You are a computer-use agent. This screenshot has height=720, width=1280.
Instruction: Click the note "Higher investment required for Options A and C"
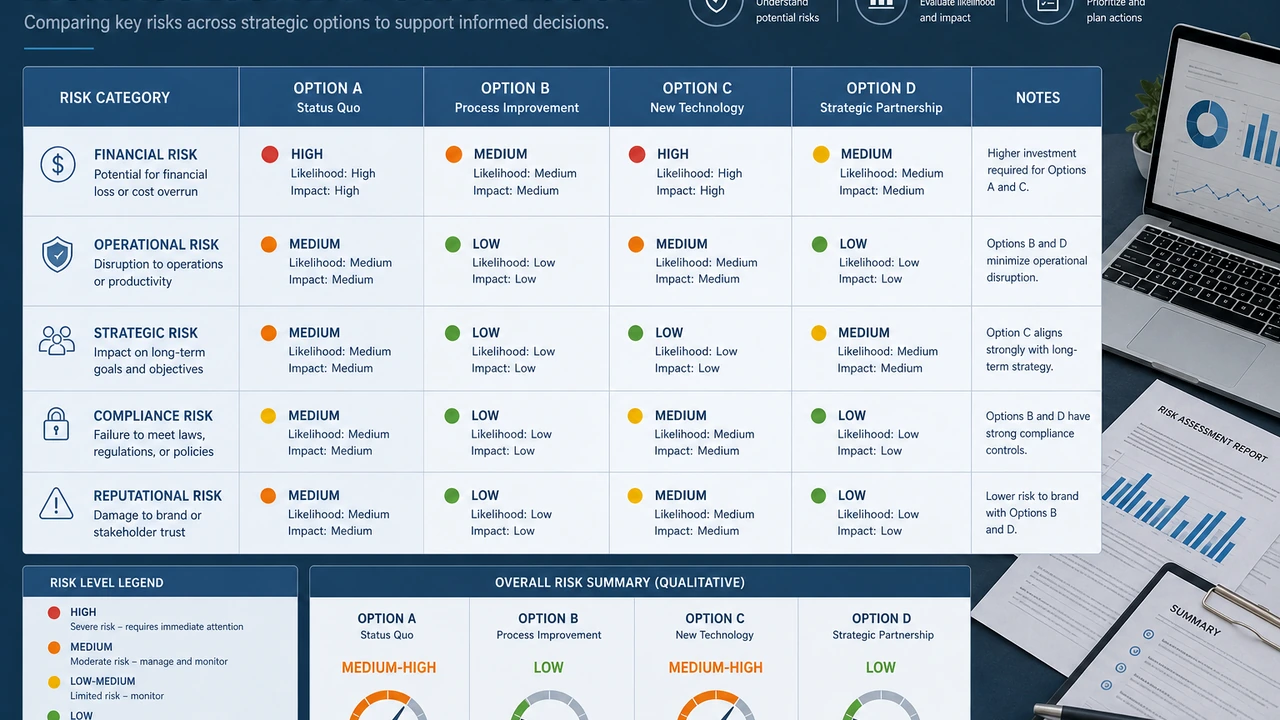coord(1037,170)
